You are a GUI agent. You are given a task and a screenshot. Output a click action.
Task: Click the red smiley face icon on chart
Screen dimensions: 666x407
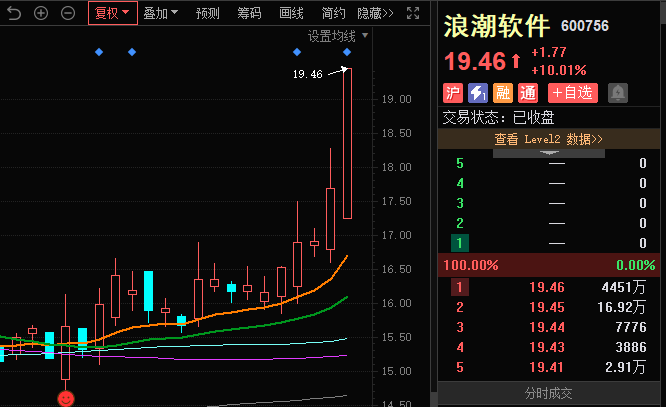coord(66,399)
